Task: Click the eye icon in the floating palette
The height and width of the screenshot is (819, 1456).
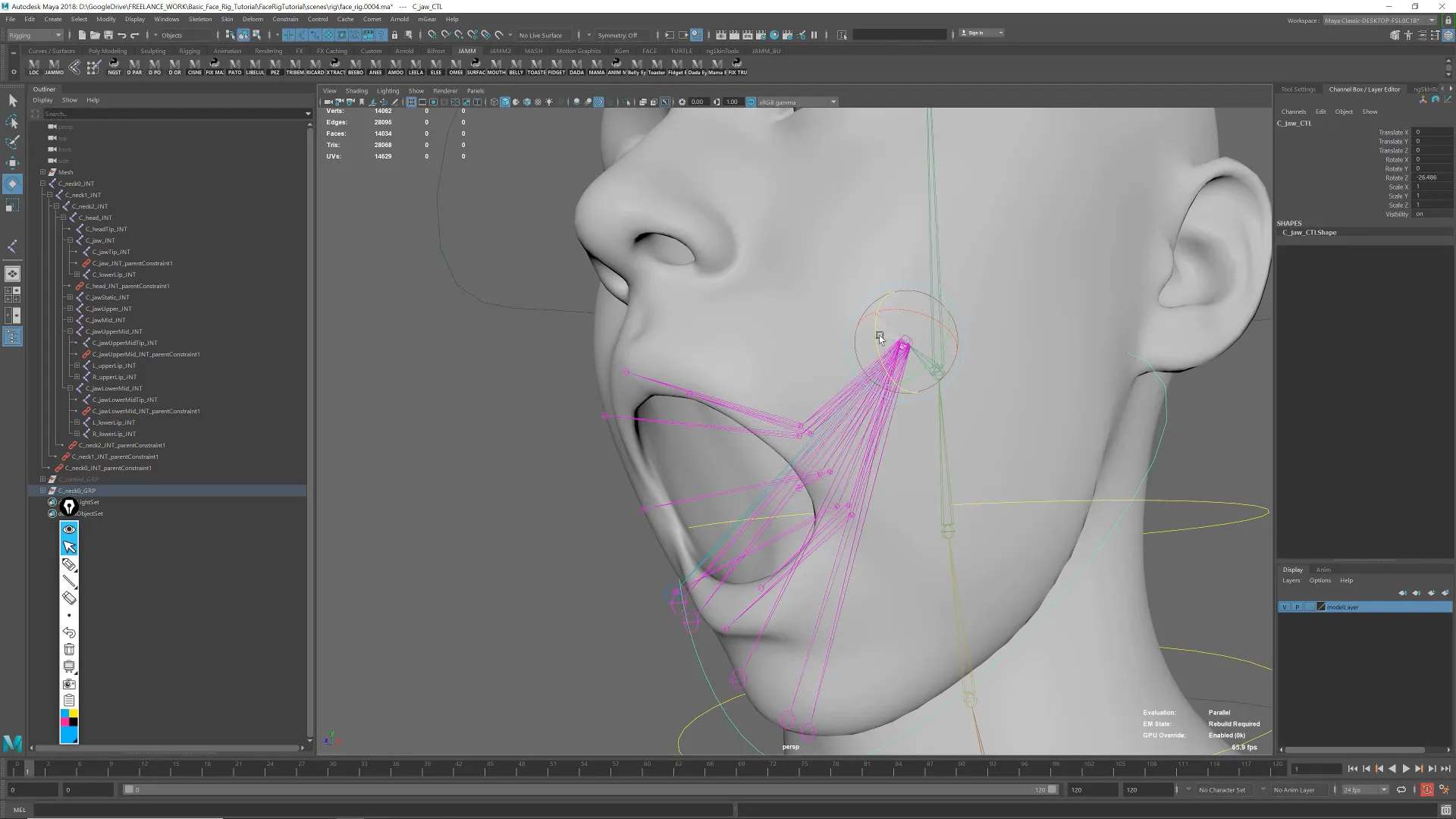Action: 69,529
